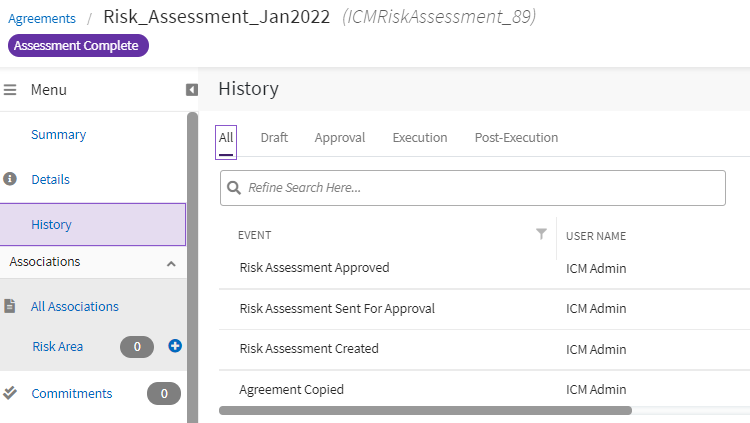Open the Event column filter icon
The height and width of the screenshot is (423, 750).
tap(541, 234)
